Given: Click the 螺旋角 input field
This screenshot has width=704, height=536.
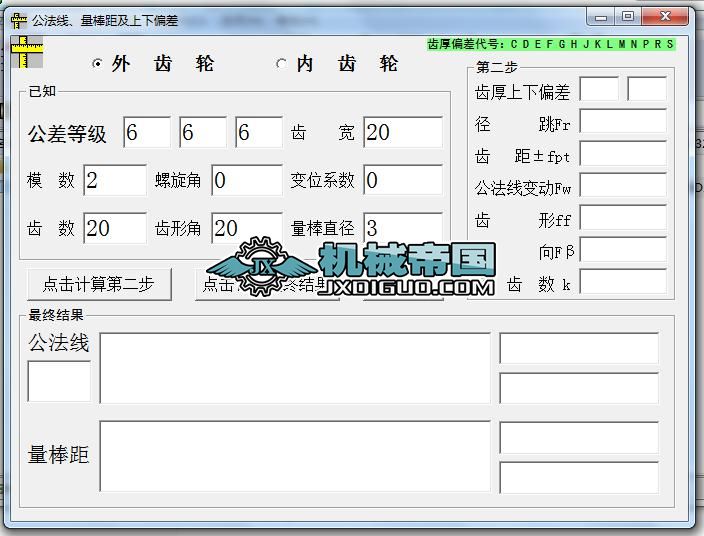Looking at the screenshot, I should click(247, 180).
